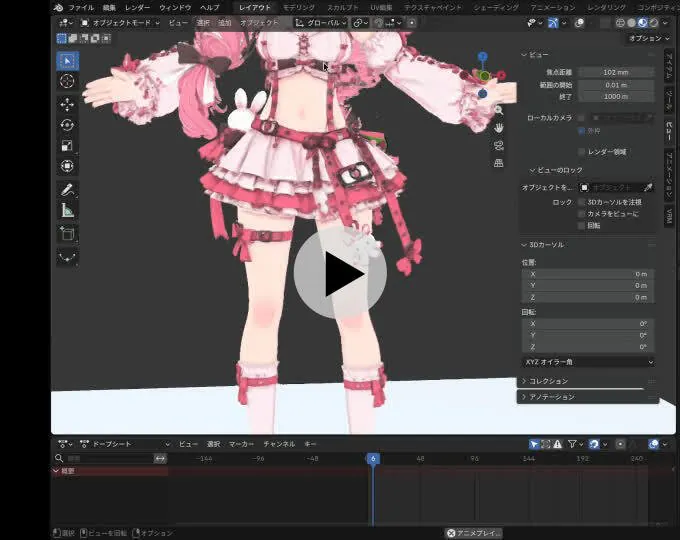Collapse the 概要 summary channel row
The image size is (680, 540).
[x=56, y=471]
